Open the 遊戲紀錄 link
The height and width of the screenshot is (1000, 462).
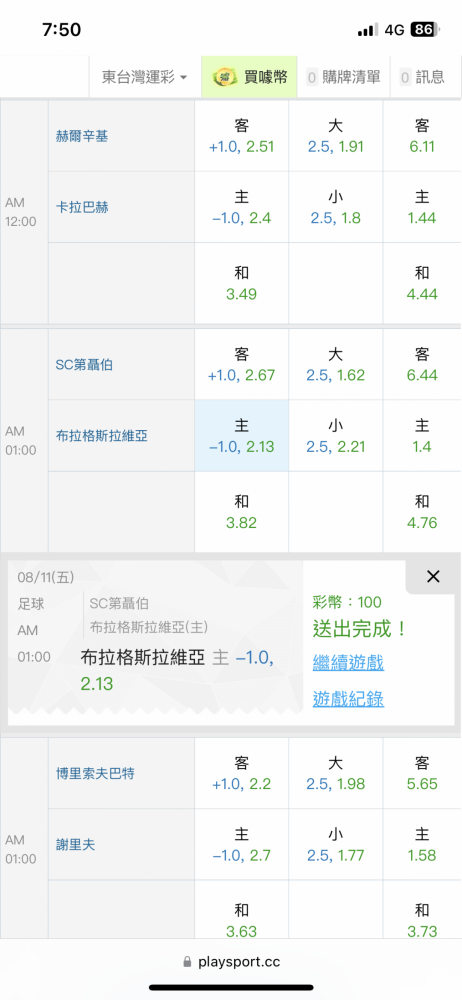point(348,700)
